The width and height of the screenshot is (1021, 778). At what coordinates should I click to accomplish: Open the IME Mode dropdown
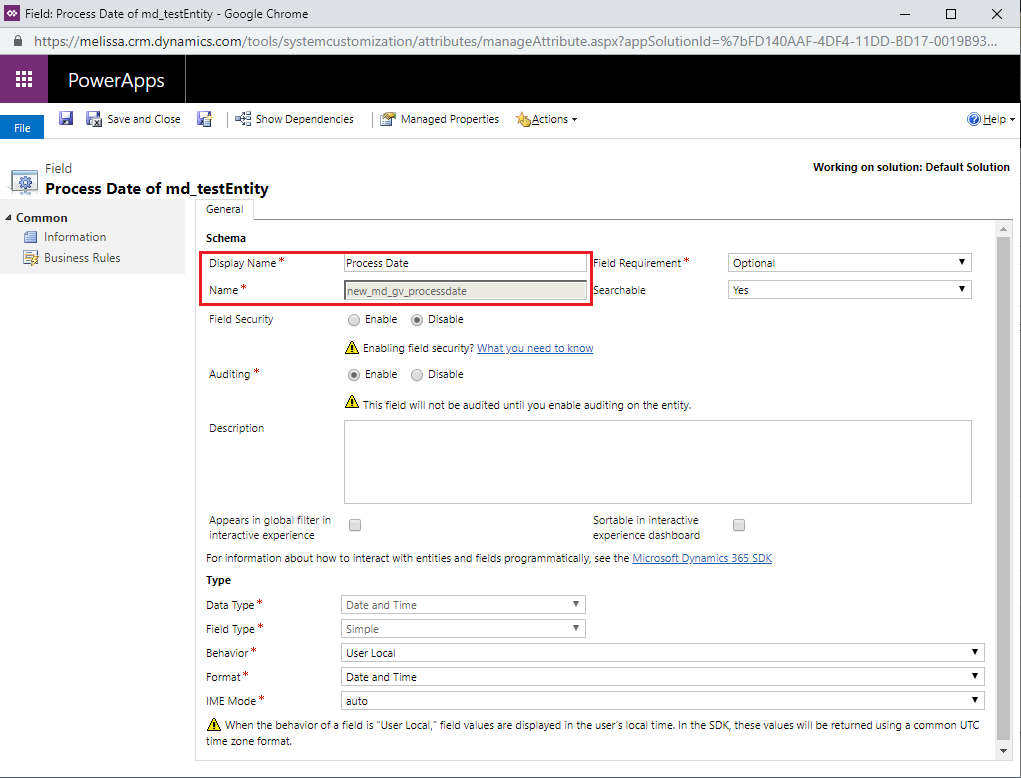[662, 701]
